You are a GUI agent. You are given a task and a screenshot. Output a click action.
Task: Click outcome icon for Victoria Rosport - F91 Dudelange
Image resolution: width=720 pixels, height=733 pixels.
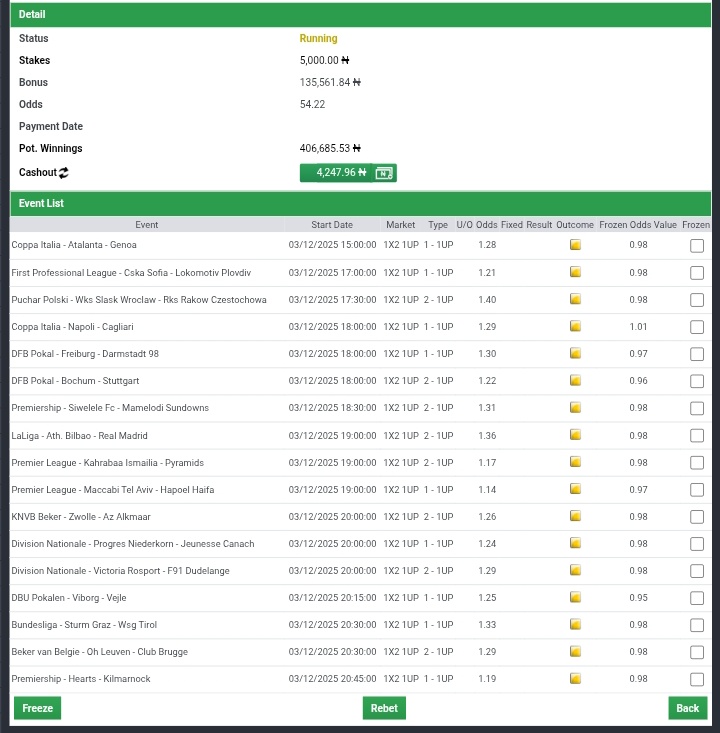pyautogui.click(x=576, y=570)
